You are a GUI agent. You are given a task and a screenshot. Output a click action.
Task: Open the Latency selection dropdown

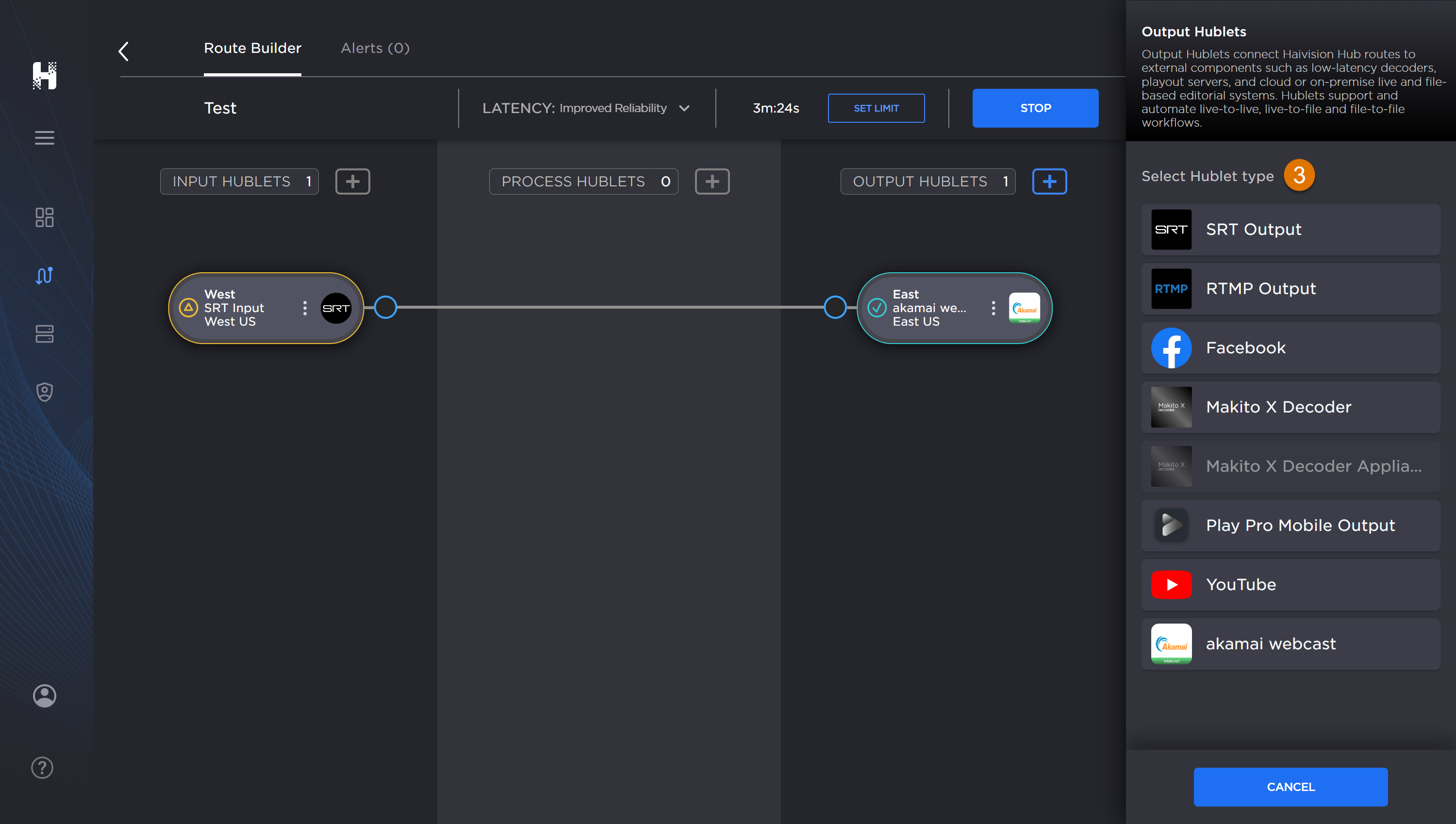coord(683,108)
